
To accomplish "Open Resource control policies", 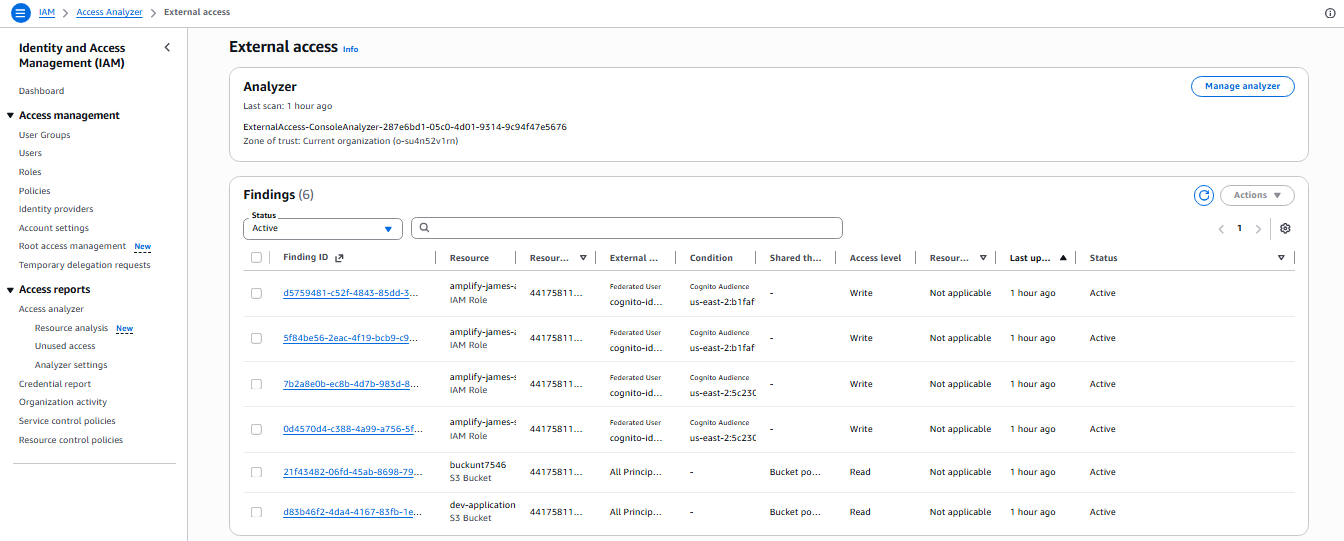I will coord(71,440).
